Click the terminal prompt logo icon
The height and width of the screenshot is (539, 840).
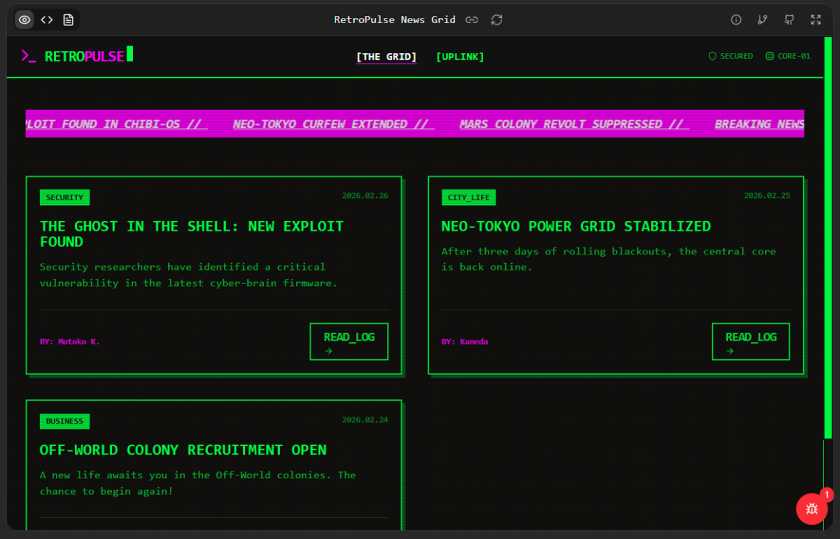[x=28, y=56]
